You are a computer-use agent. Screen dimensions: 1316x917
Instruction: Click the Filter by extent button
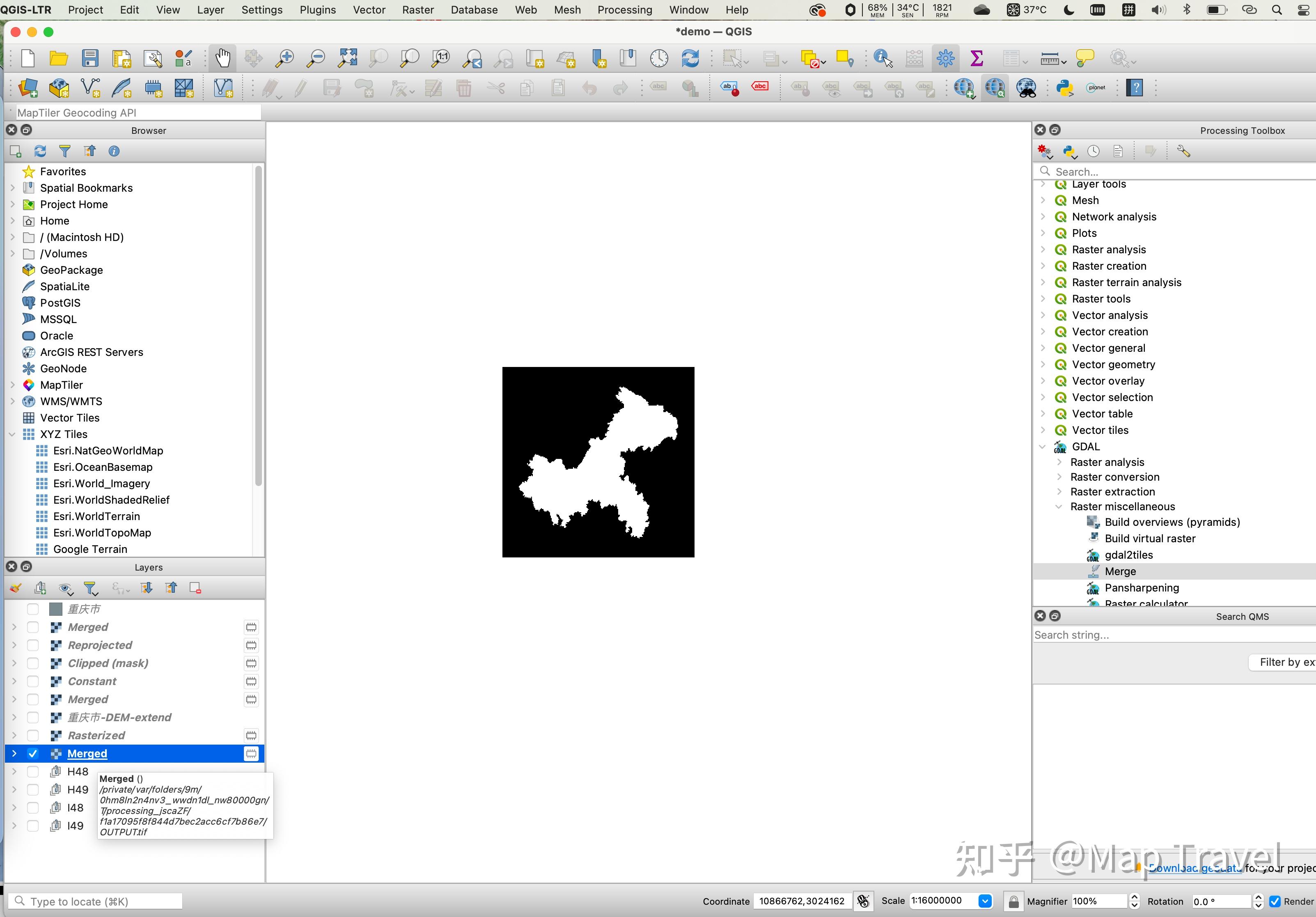1284,663
